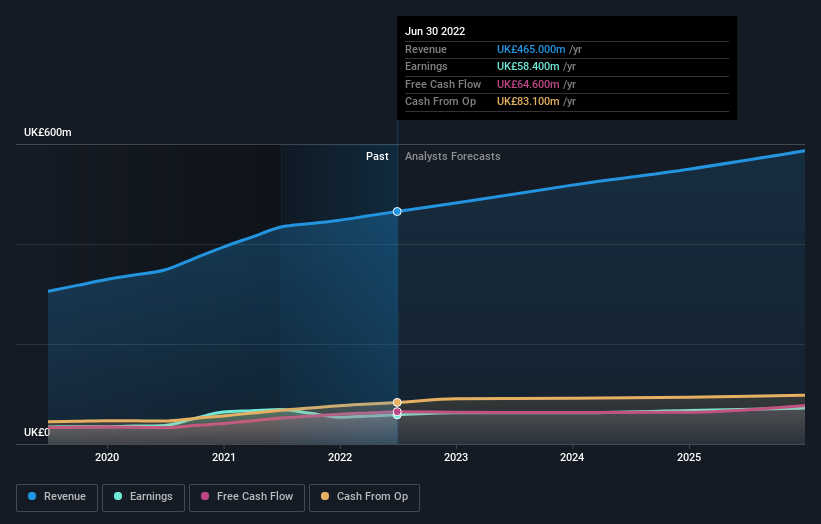Image resolution: width=821 pixels, height=524 pixels.
Task: Select the 2020 x-axis label
Action: point(107,457)
